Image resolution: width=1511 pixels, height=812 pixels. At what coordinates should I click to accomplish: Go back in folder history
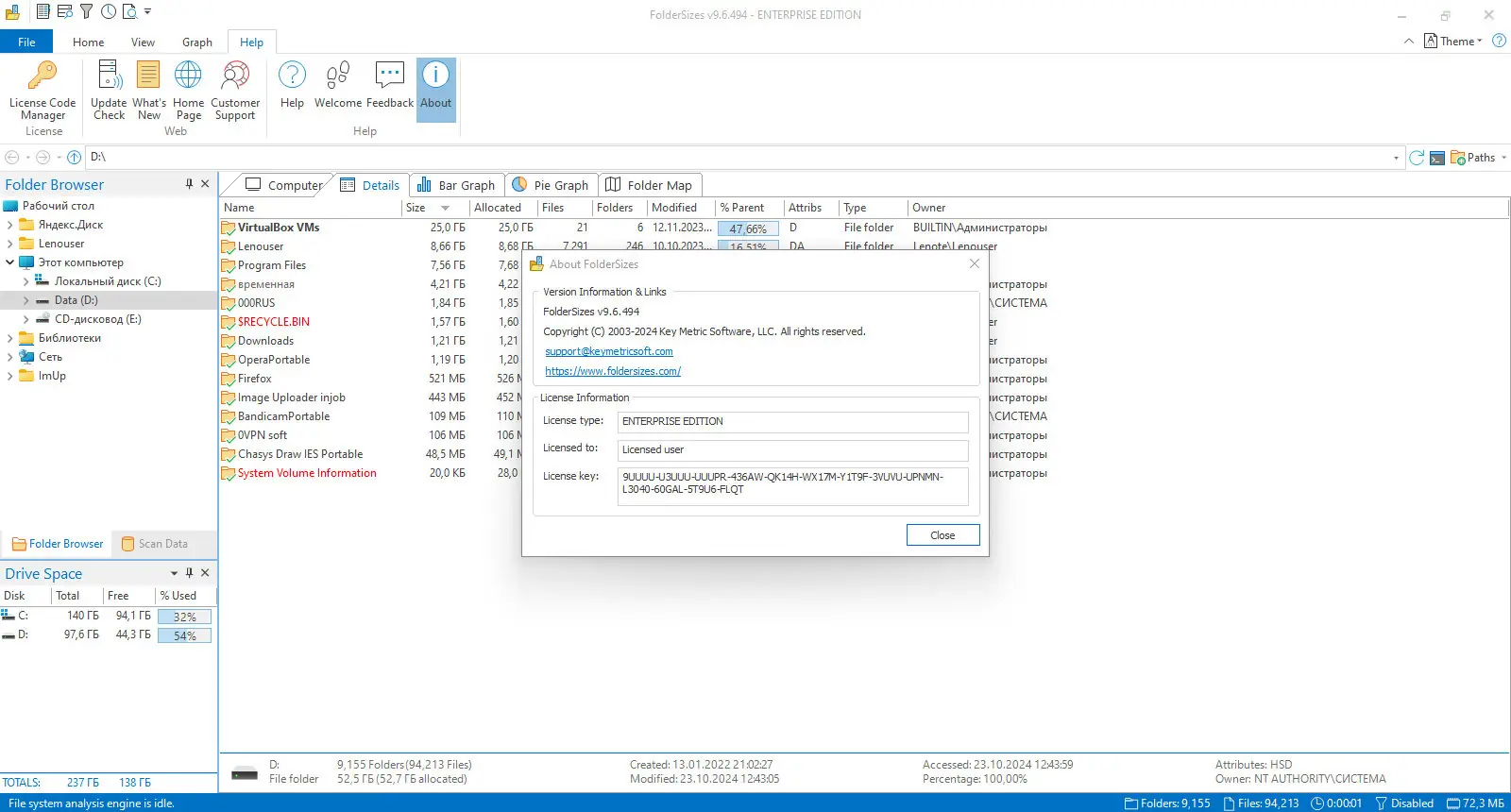[12, 157]
